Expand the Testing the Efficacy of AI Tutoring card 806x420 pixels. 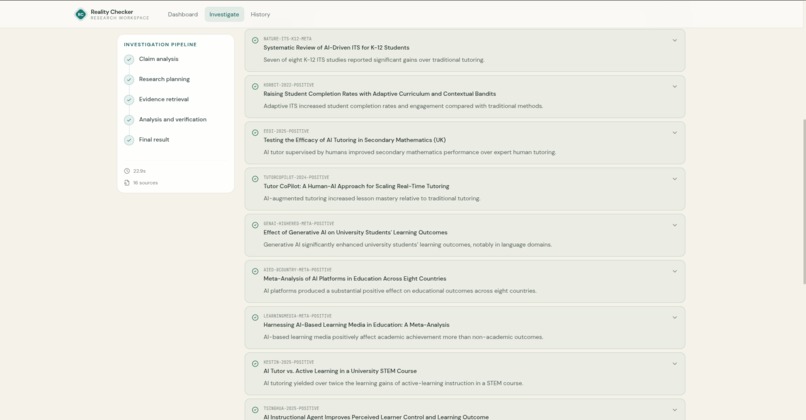(674, 133)
